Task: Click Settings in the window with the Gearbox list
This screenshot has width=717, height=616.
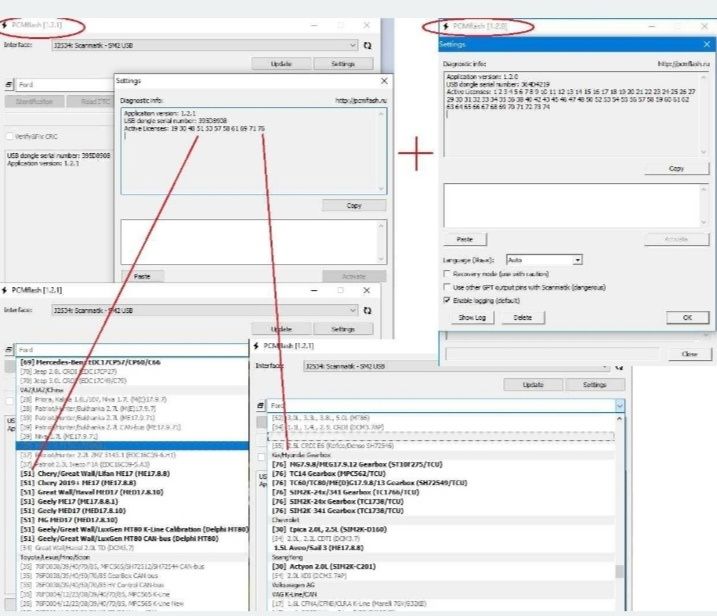Action: pos(595,385)
